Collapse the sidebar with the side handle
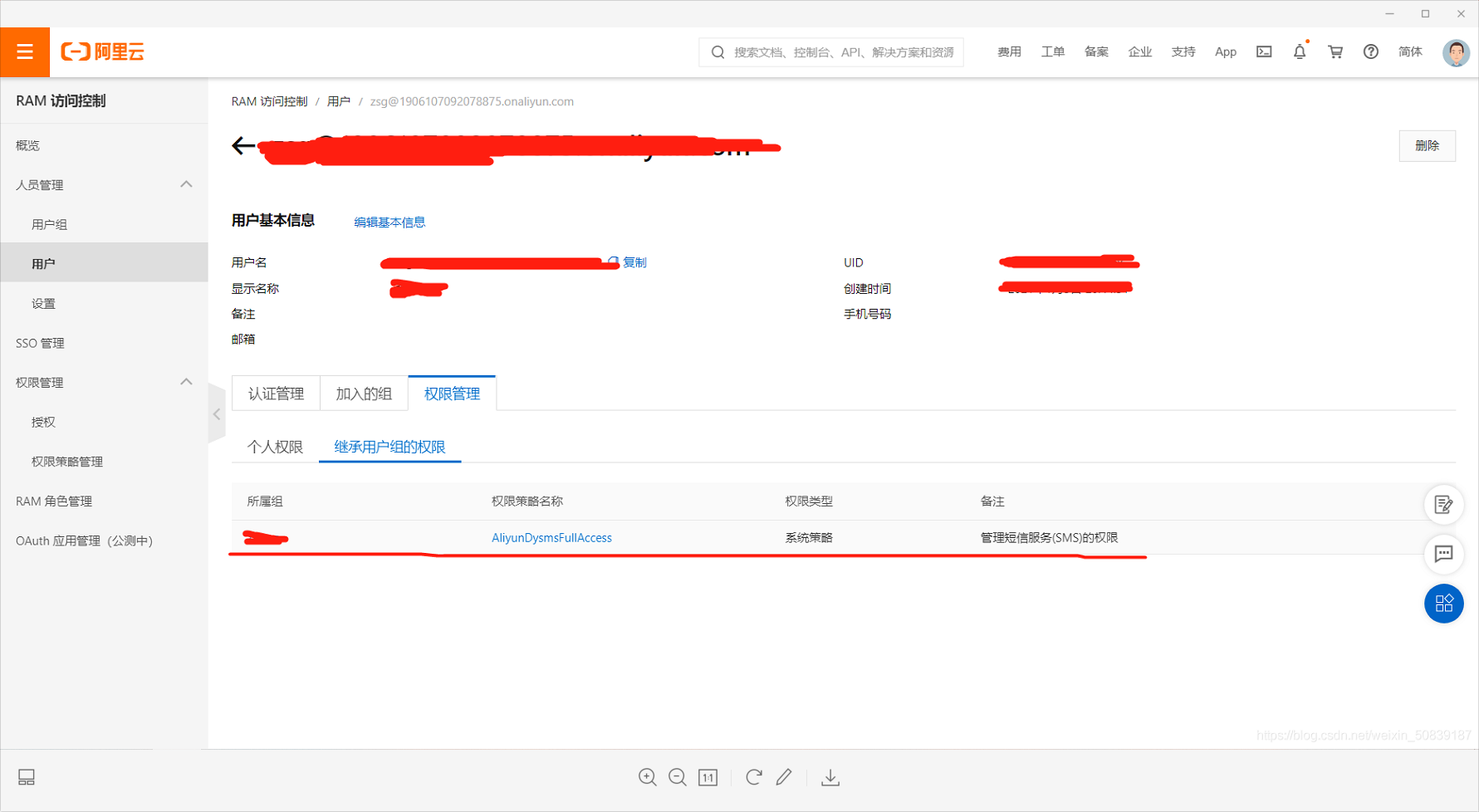This screenshot has height=812, width=1479. click(217, 413)
